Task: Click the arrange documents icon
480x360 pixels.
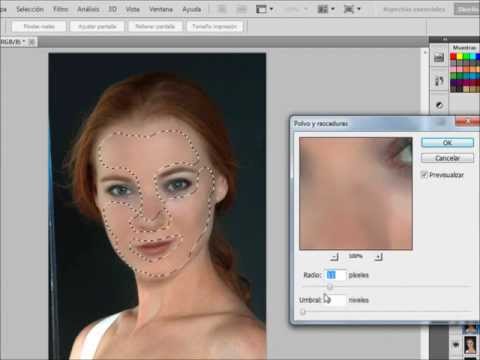Action: coord(323,9)
